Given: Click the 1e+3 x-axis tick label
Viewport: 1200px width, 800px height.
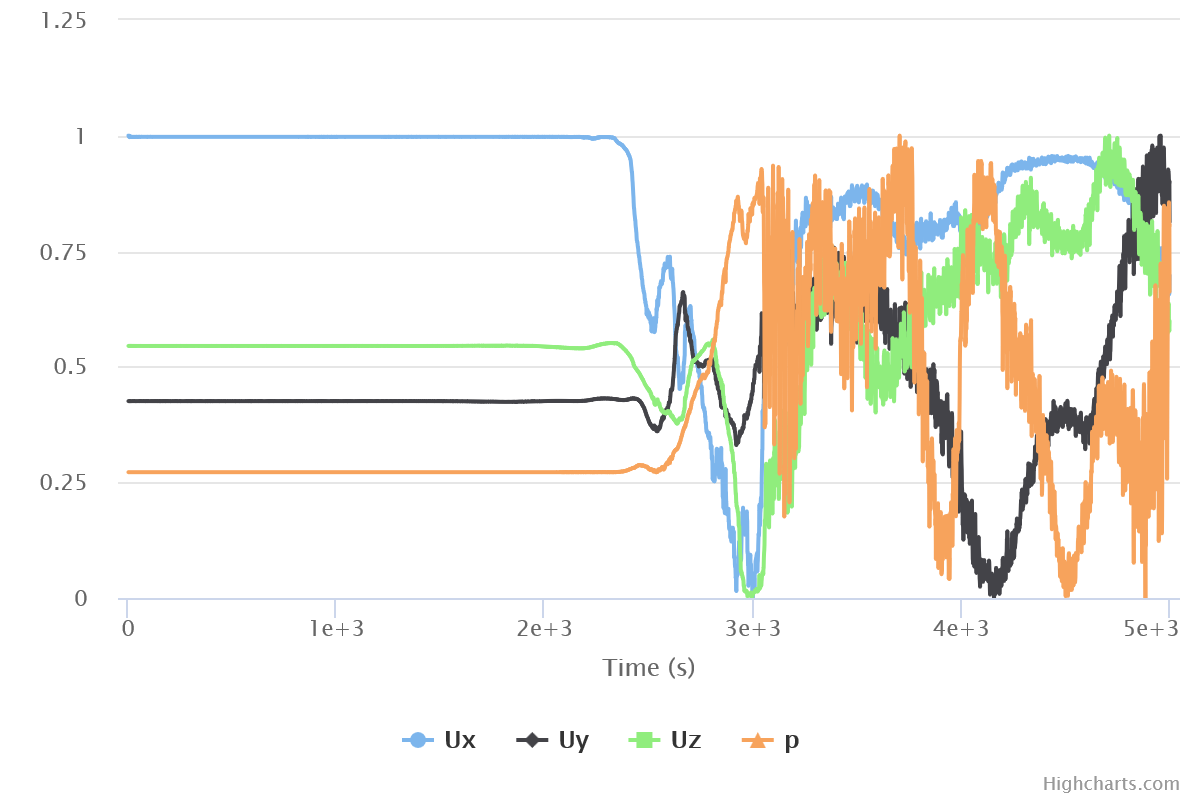Looking at the screenshot, I should 335,628.
